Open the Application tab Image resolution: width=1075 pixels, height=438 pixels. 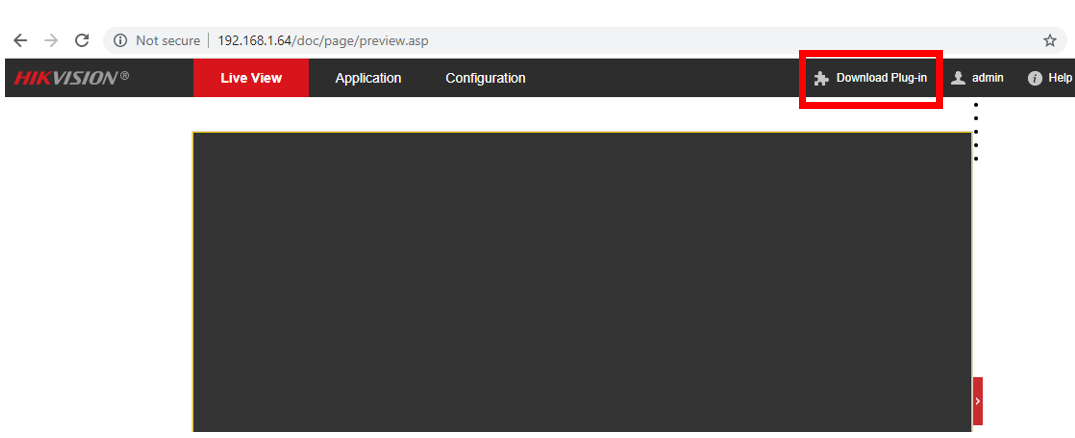[368, 78]
